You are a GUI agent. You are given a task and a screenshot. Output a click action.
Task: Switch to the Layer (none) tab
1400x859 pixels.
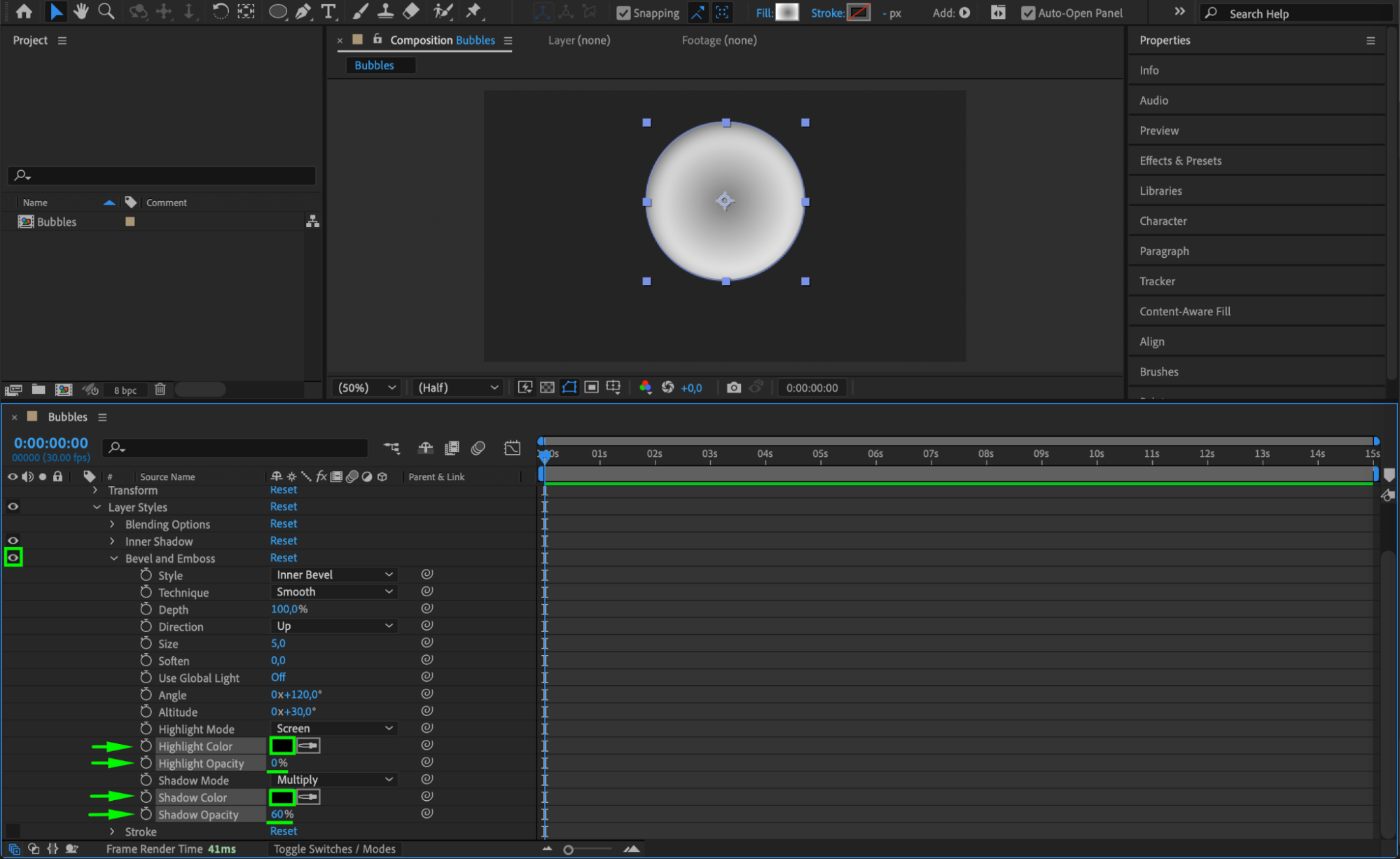(x=578, y=40)
